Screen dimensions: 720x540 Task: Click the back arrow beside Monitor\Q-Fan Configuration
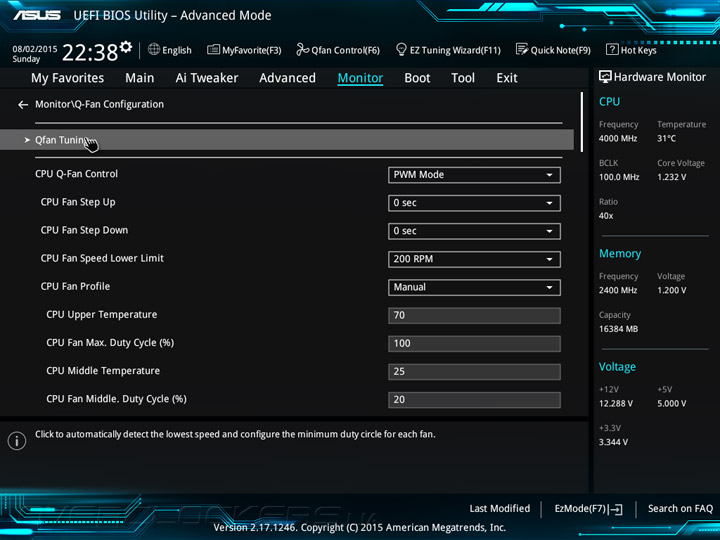click(23, 105)
